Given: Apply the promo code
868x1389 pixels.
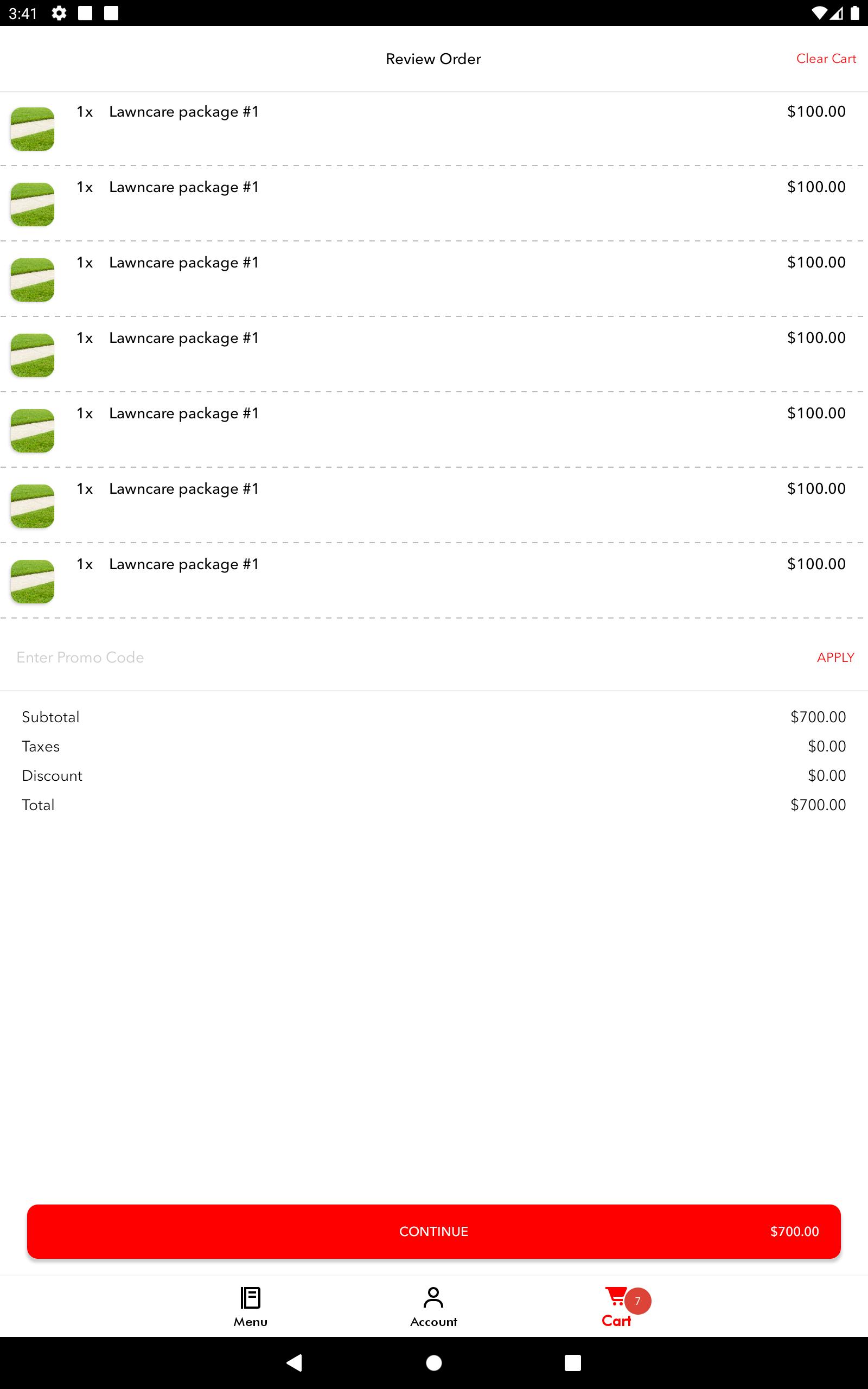Looking at the screenshot, I should pyautogui.click(x=835, y=657).
